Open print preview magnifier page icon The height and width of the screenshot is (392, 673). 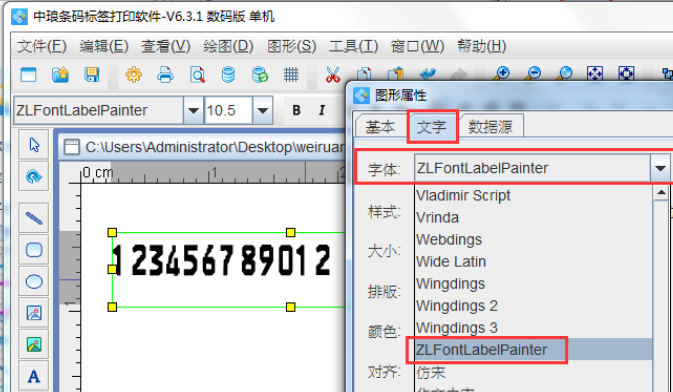(x=197, y=75)
